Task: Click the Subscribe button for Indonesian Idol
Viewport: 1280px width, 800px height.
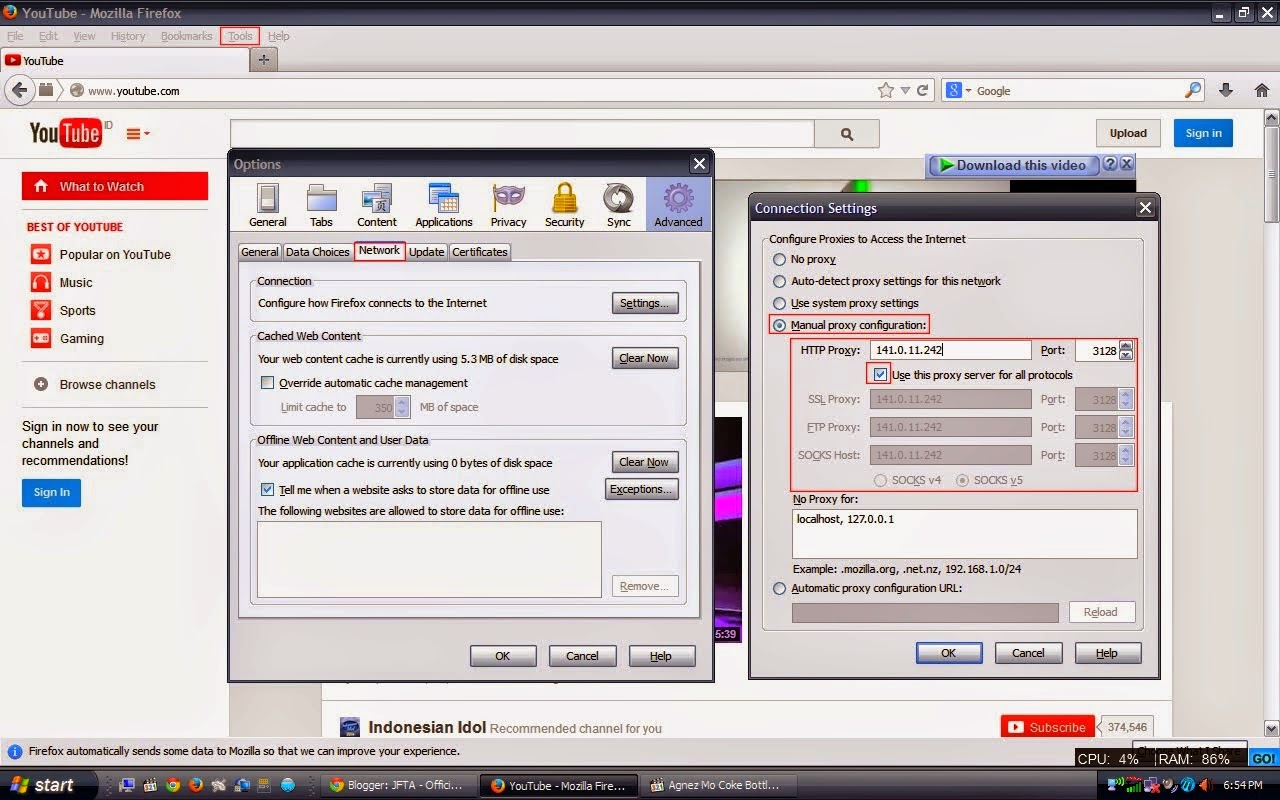Action: 1047,727
